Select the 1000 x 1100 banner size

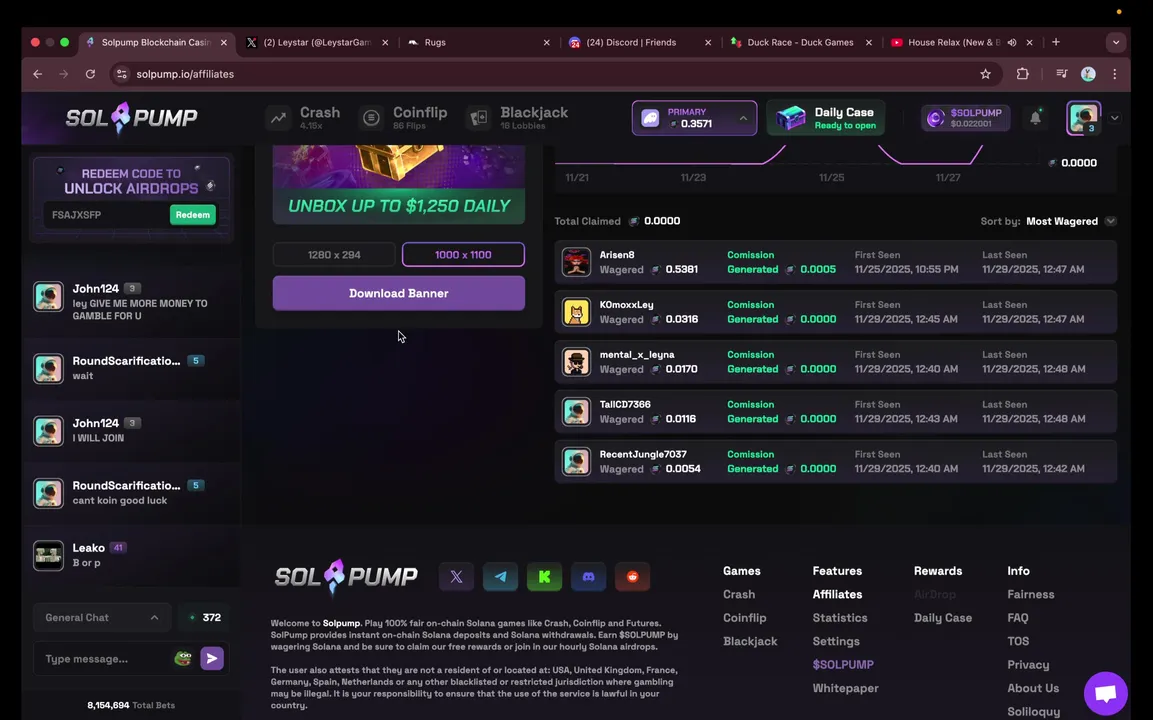pyautogui.click(x=463, y=254)
